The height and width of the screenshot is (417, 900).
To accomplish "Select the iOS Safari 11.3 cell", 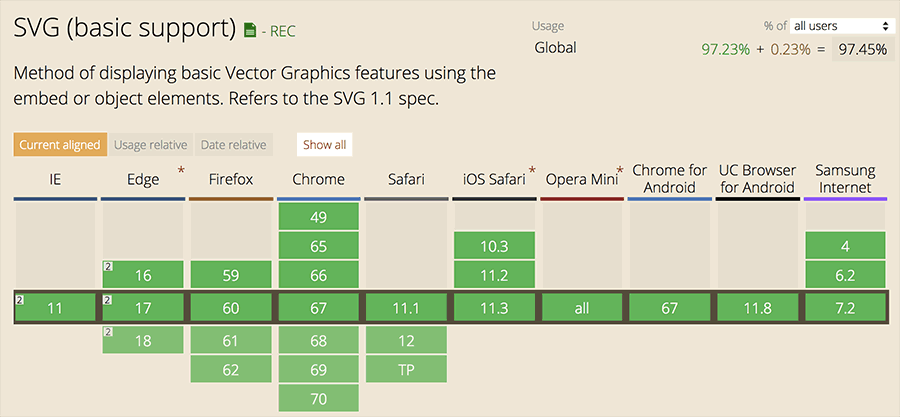I will click(x=494, y=308).
